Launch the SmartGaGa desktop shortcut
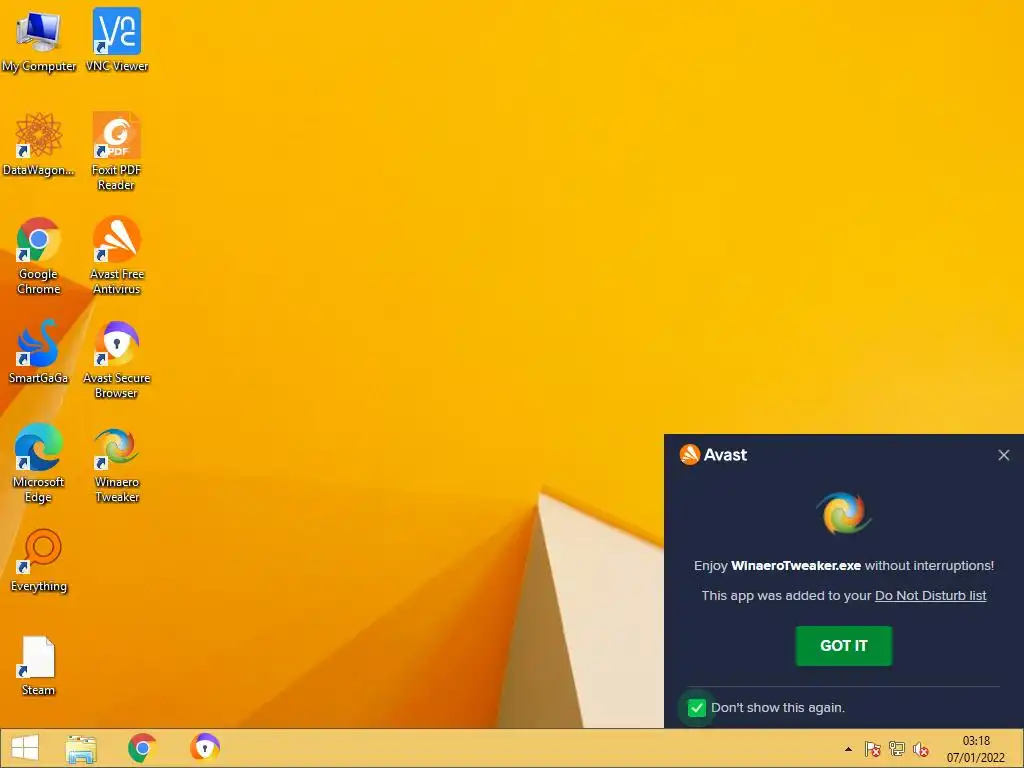The image size is (1024, 768). click(39, 352)
